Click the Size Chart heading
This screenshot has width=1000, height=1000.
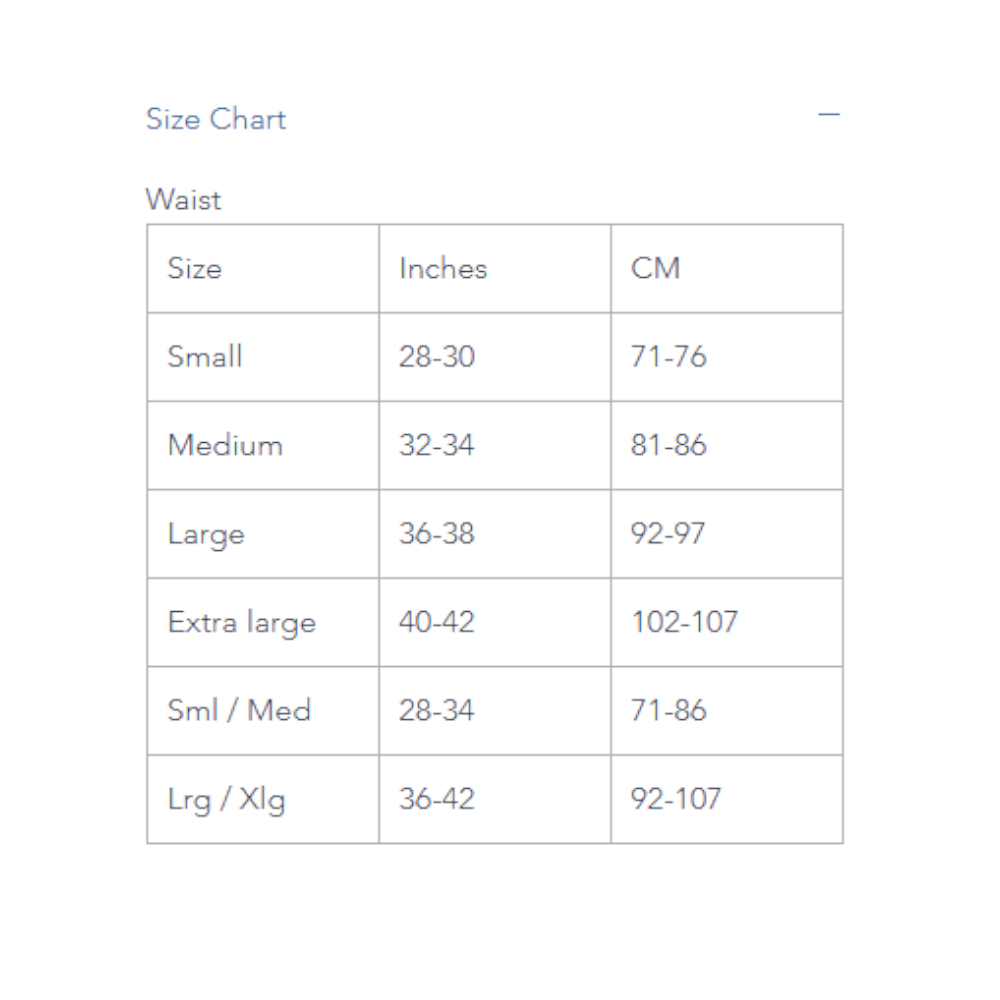(216, 119)
